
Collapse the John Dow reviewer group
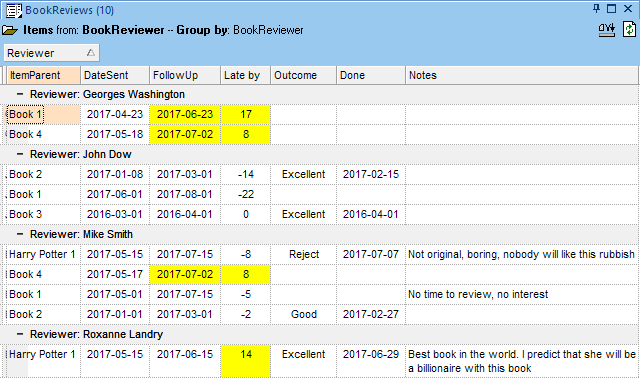[20, 154]
